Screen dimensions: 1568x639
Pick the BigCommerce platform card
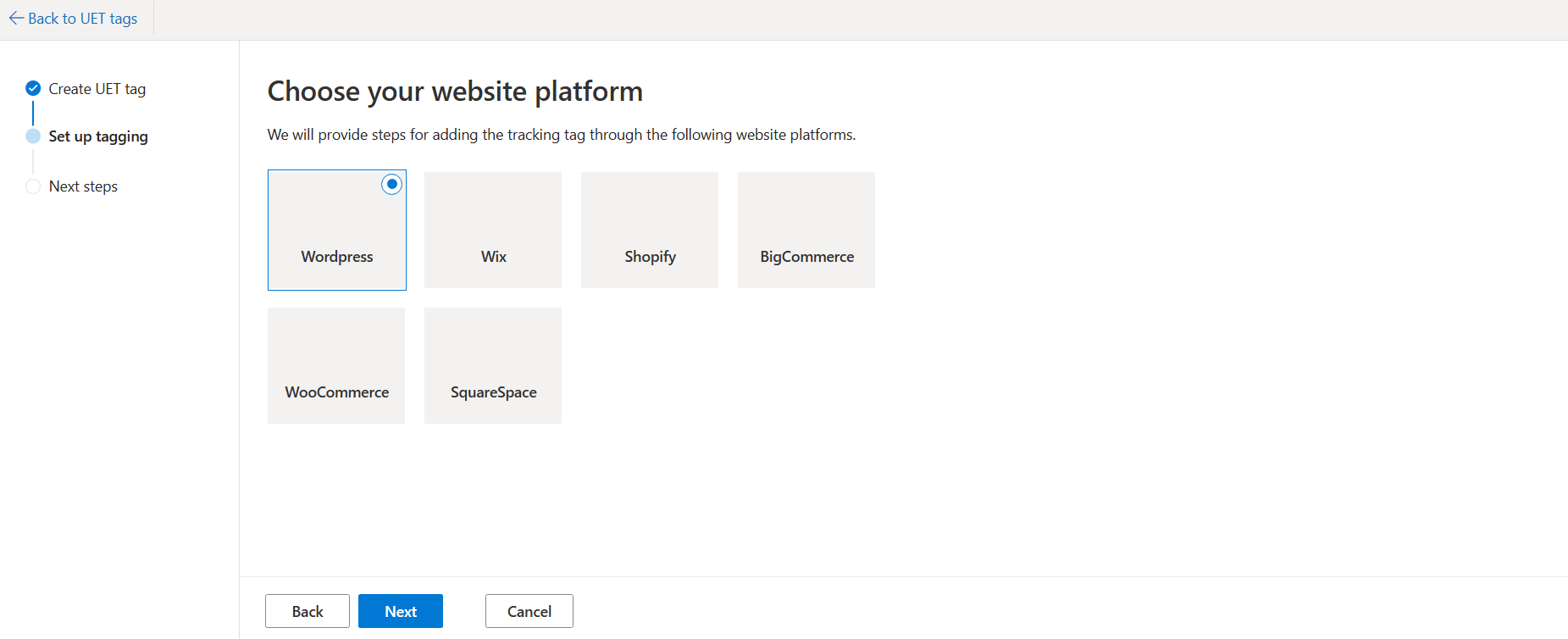click(x=806, y=230)
